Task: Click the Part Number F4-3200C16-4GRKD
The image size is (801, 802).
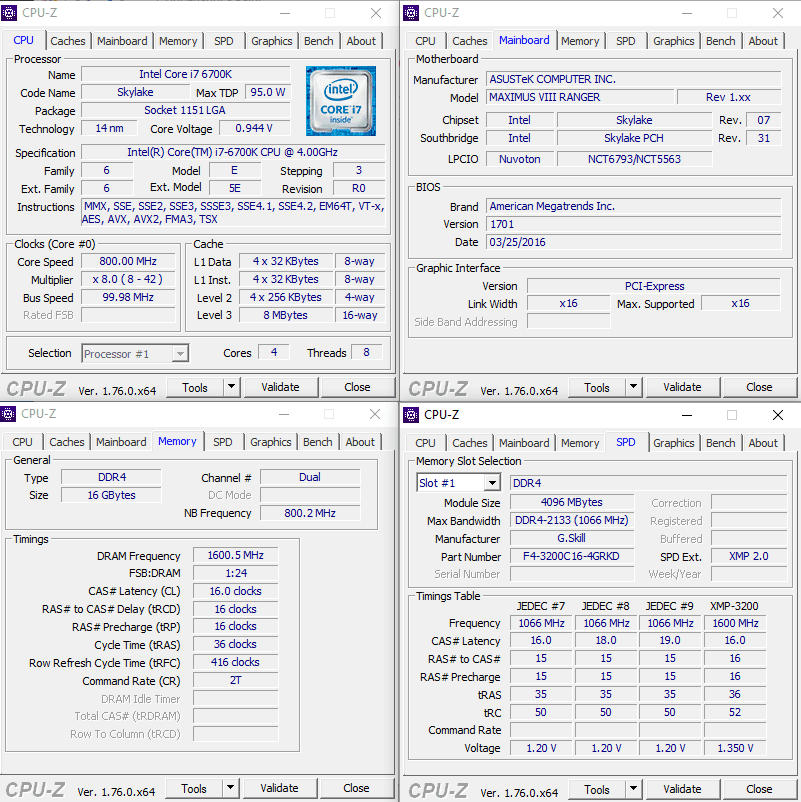Action: click(x=572, y=556)
